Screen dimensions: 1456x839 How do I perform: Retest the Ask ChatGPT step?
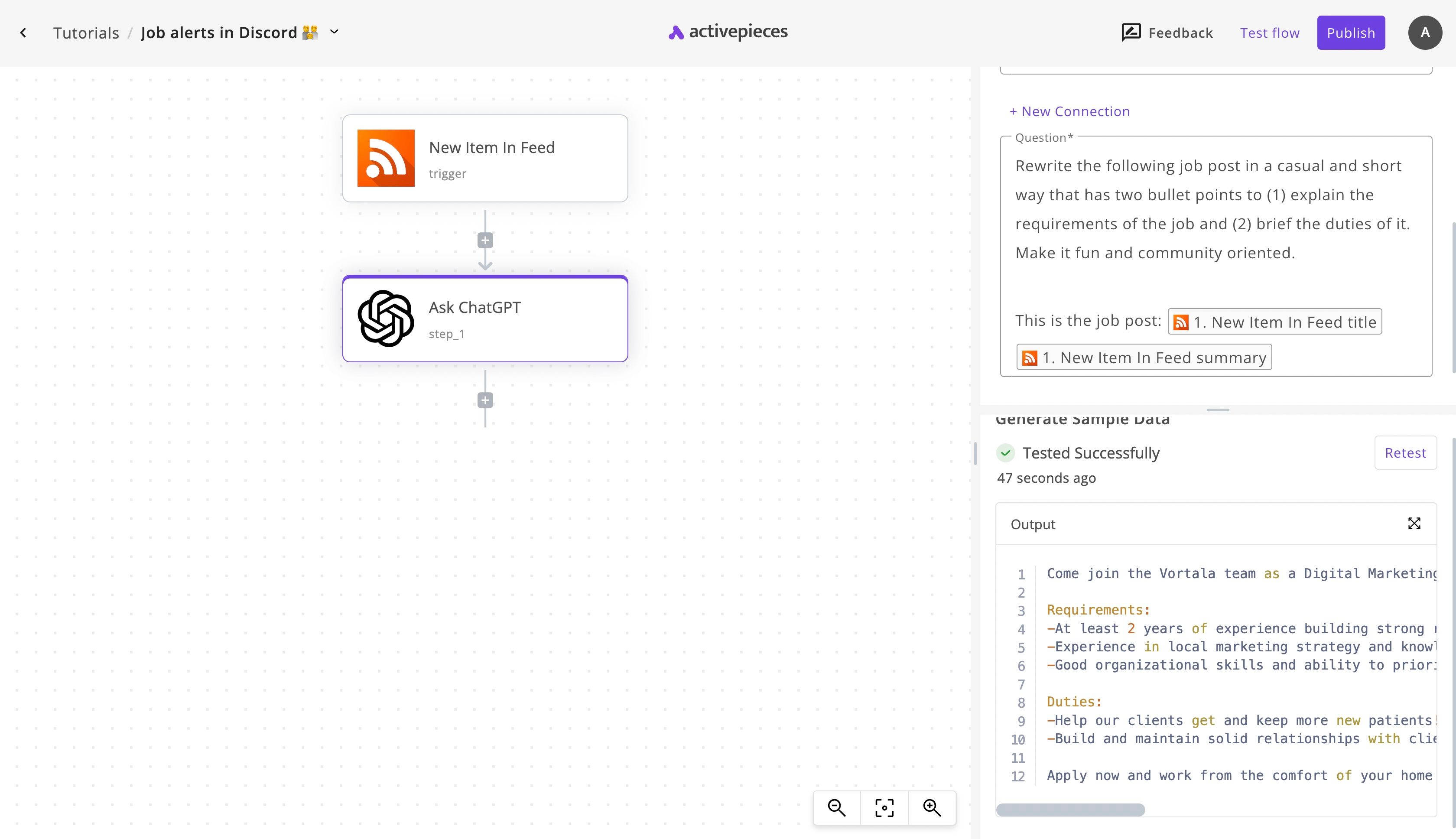tap(1405, 453)
